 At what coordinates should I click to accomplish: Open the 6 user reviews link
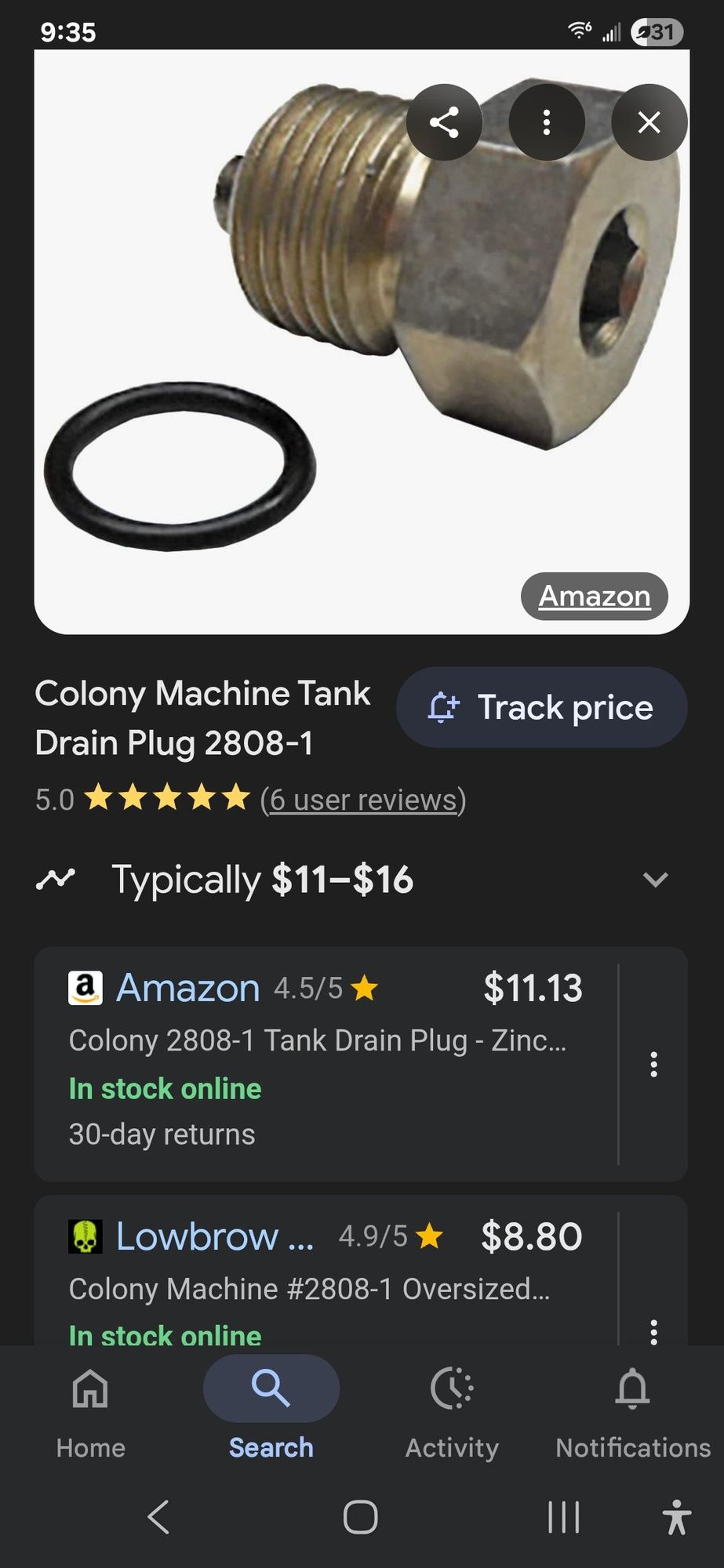click(363, 800)
